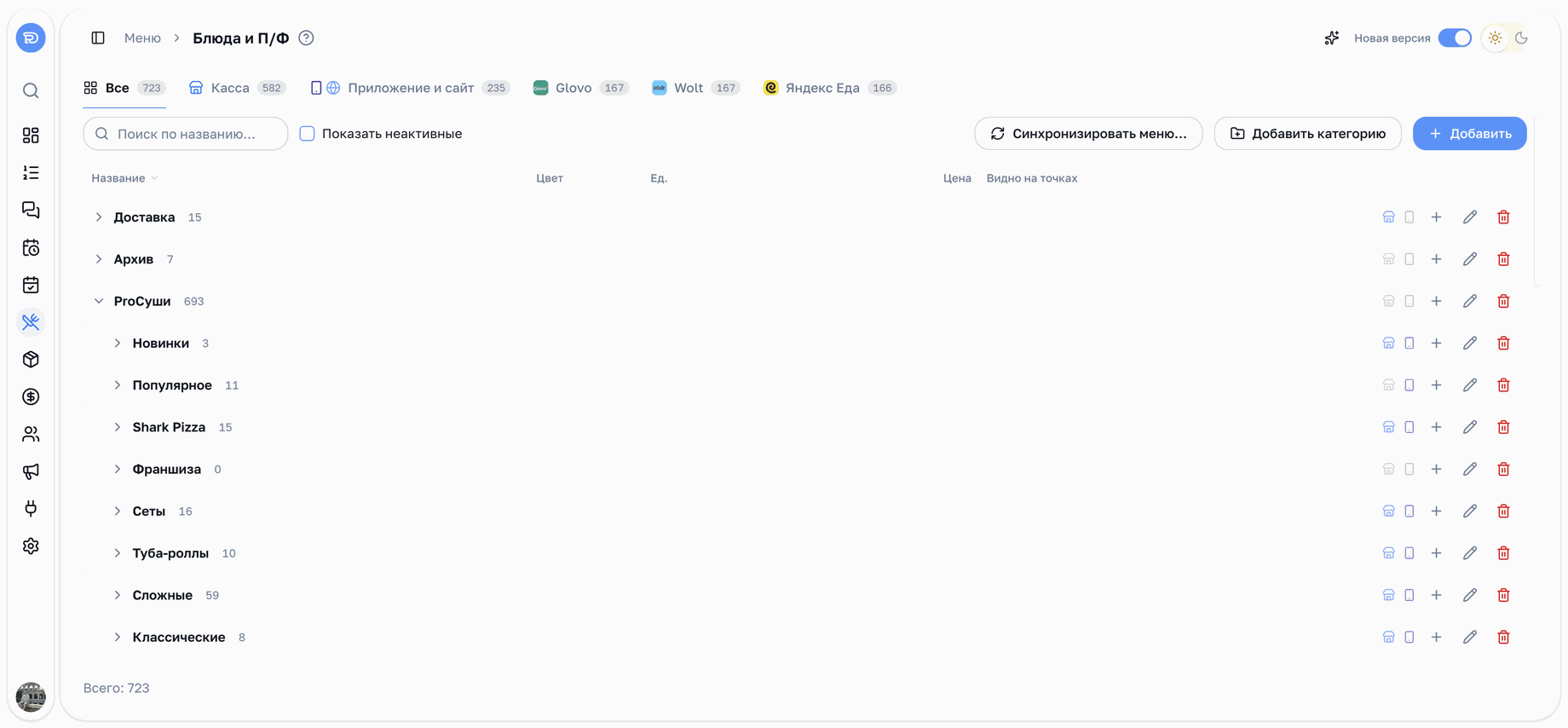
Task: Delete the Доставка category
Action: pos(1503,217)
